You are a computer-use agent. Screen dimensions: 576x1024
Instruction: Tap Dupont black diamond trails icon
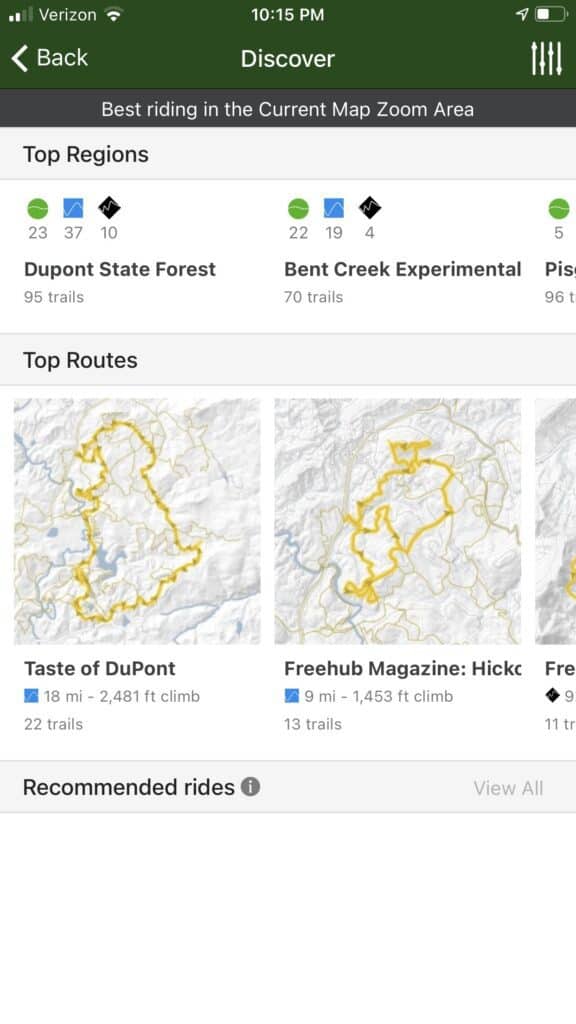click(x=109, y=208)
